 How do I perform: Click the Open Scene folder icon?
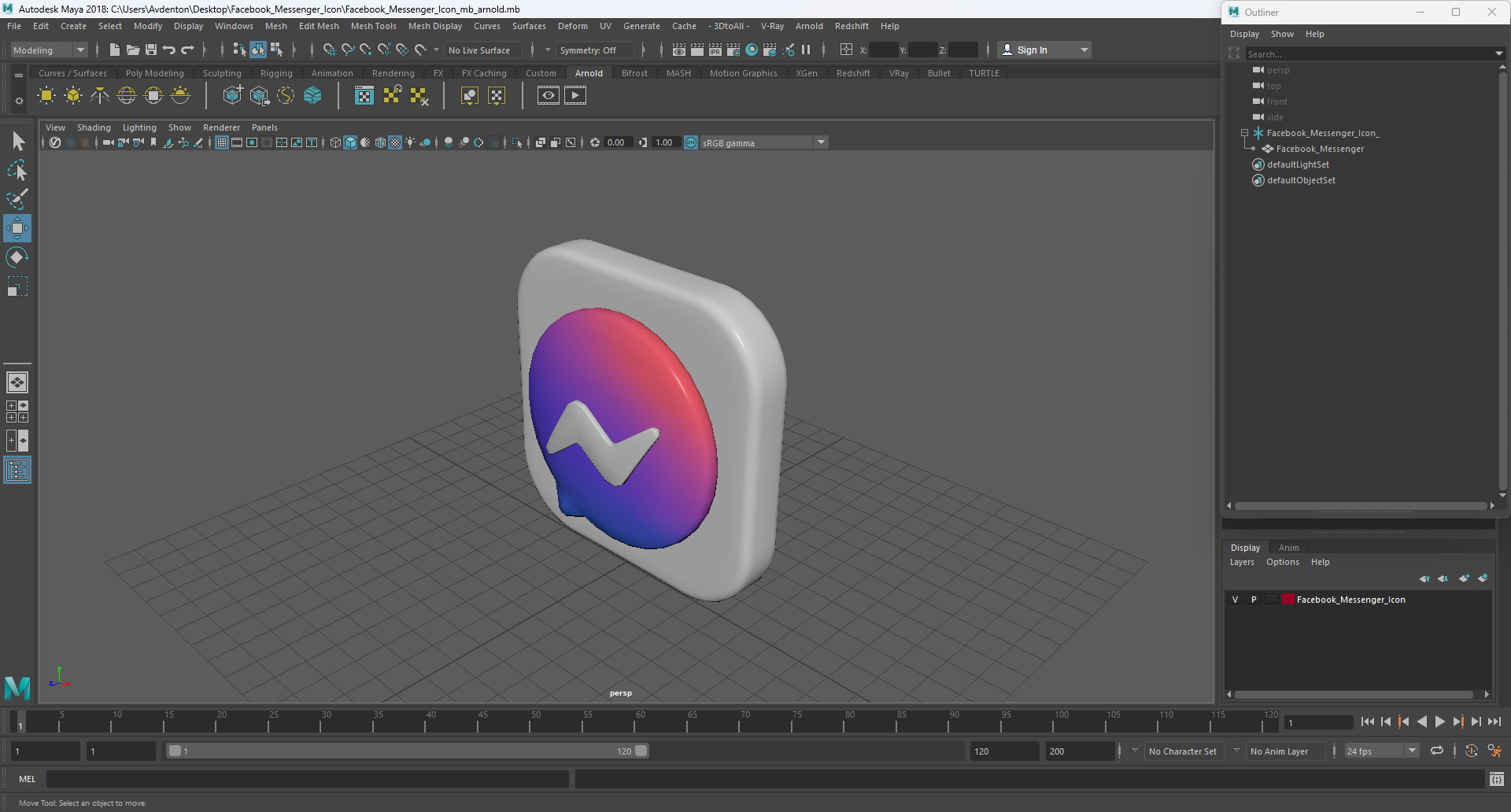[133, 50]
